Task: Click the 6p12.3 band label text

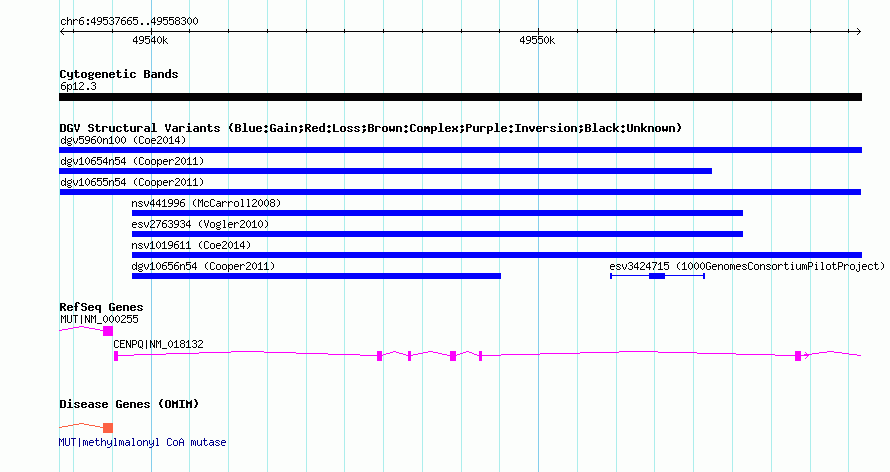Action: 78,87
